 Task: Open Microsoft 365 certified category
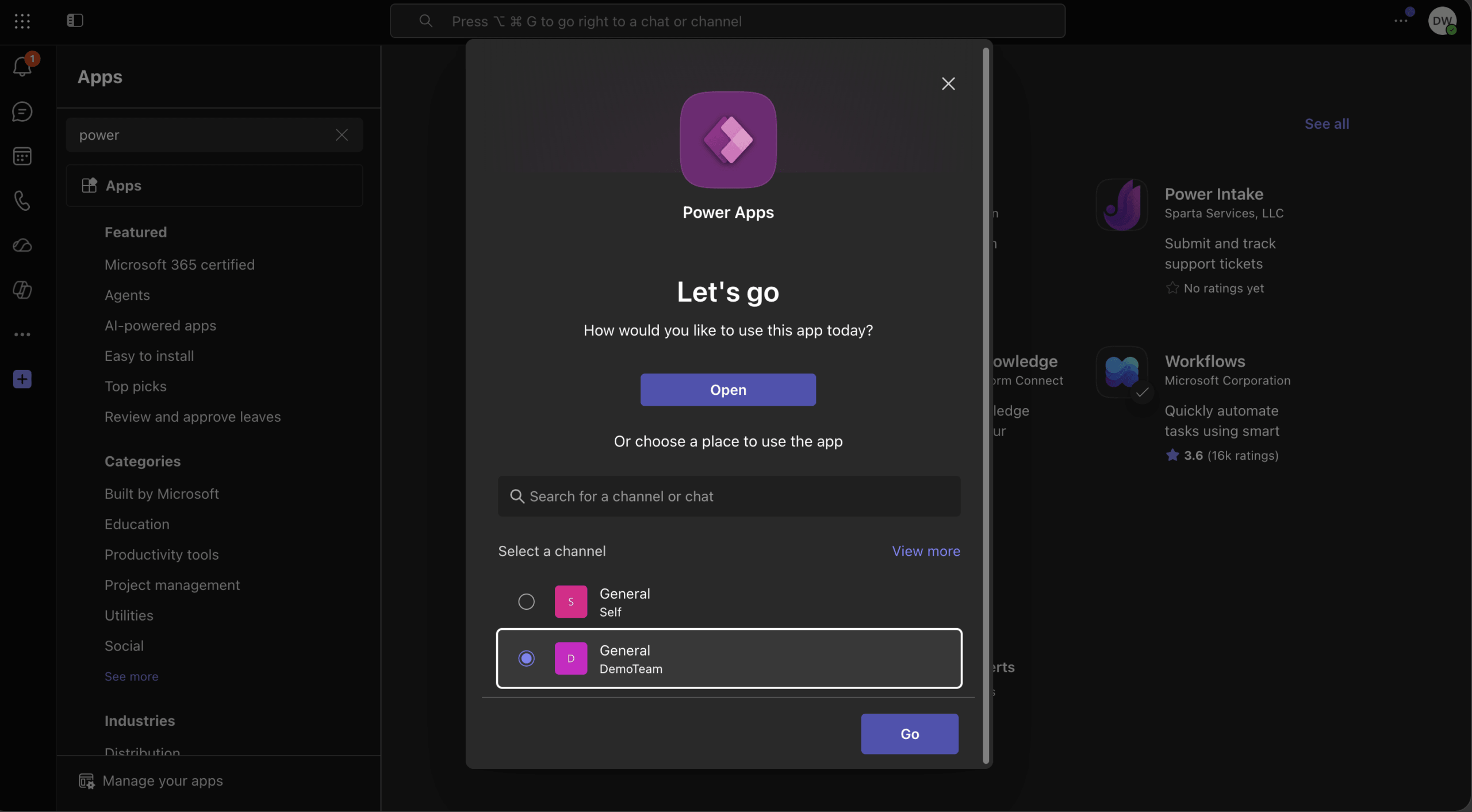(x=179, y=265)
